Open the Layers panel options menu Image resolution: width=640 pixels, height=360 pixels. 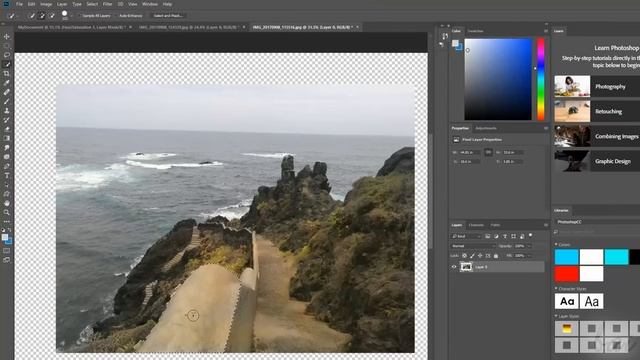(x=546, y=225)
